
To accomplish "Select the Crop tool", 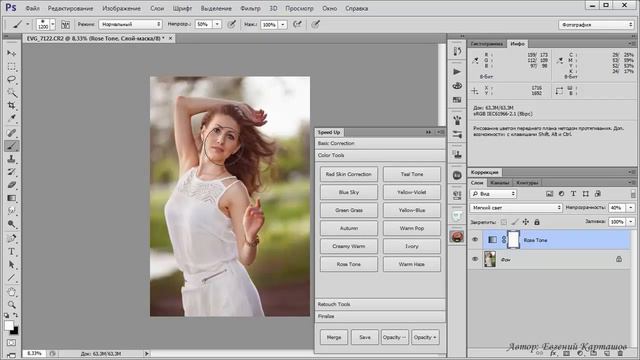I will point(11,106).
